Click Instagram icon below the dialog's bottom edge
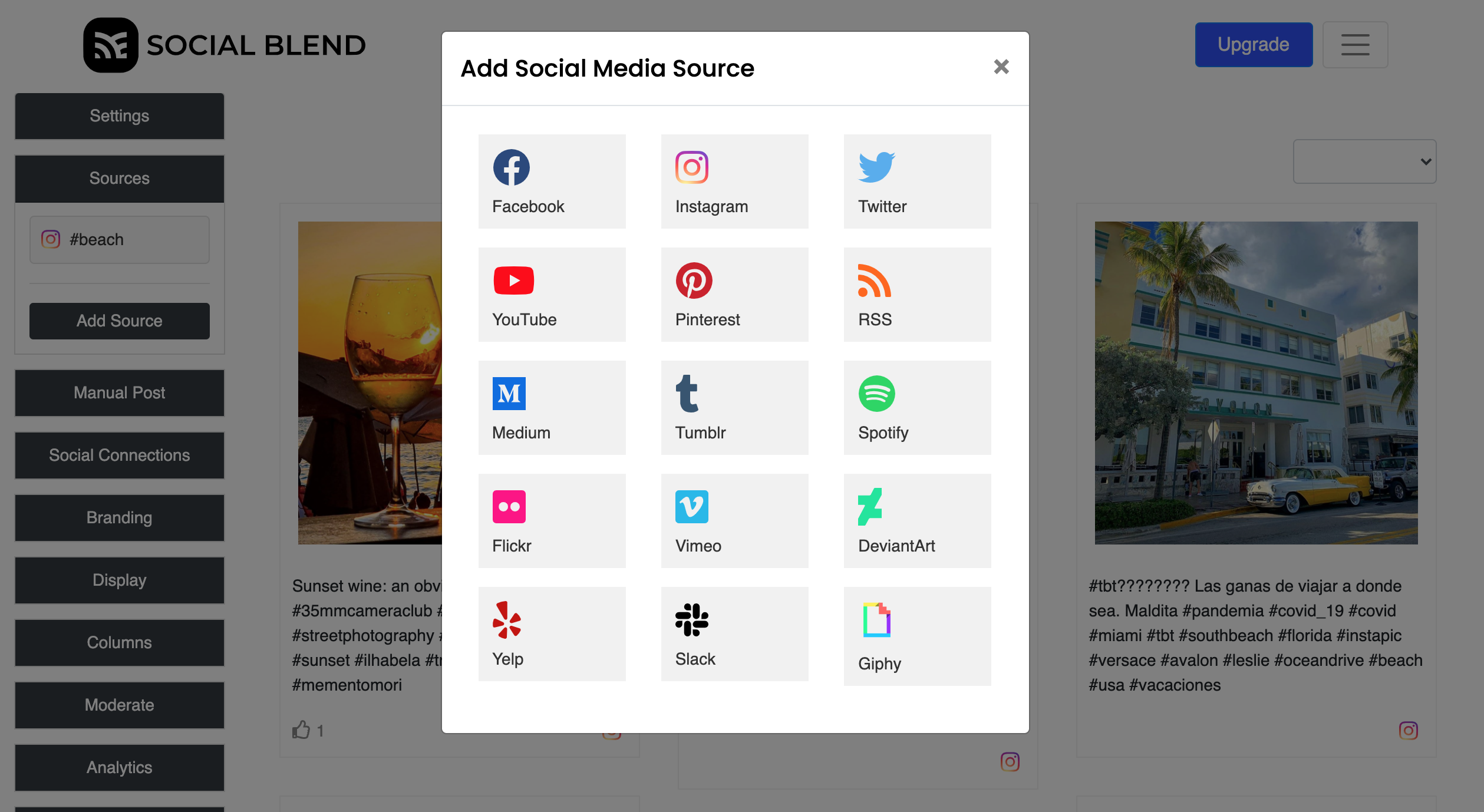 click(1010, 762)
